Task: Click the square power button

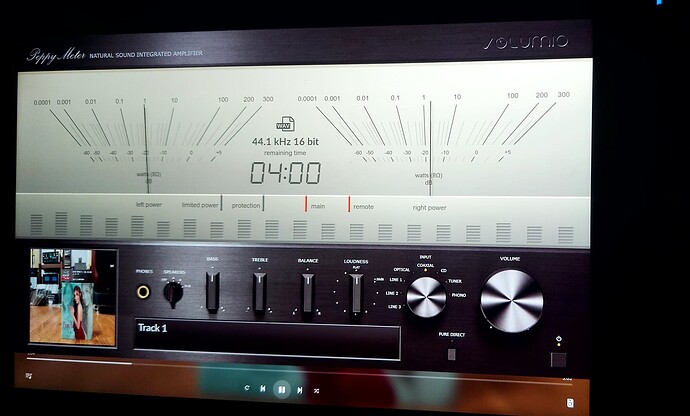Action: coord(558,360)
